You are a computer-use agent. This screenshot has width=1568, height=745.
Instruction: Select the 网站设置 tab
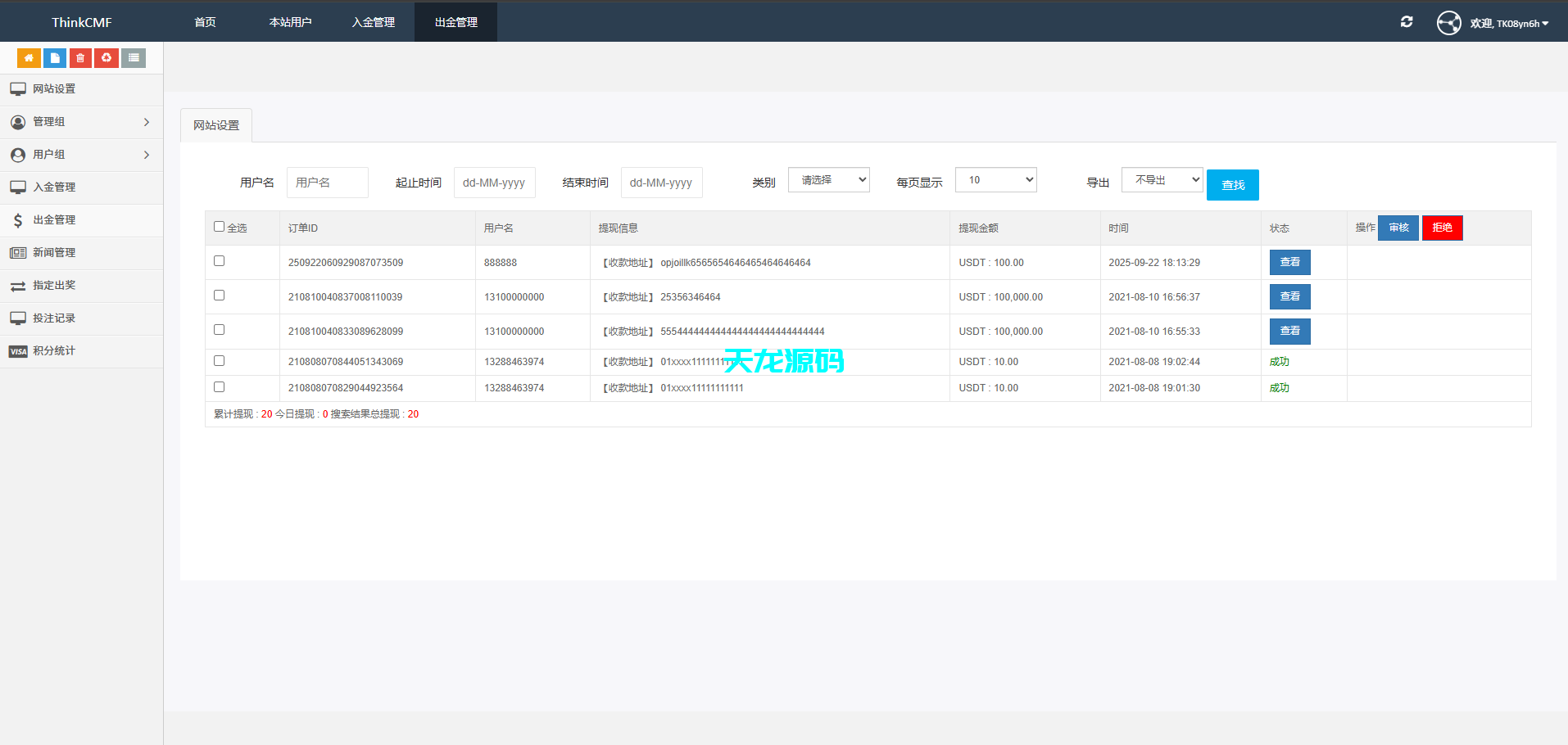[216, 125]
